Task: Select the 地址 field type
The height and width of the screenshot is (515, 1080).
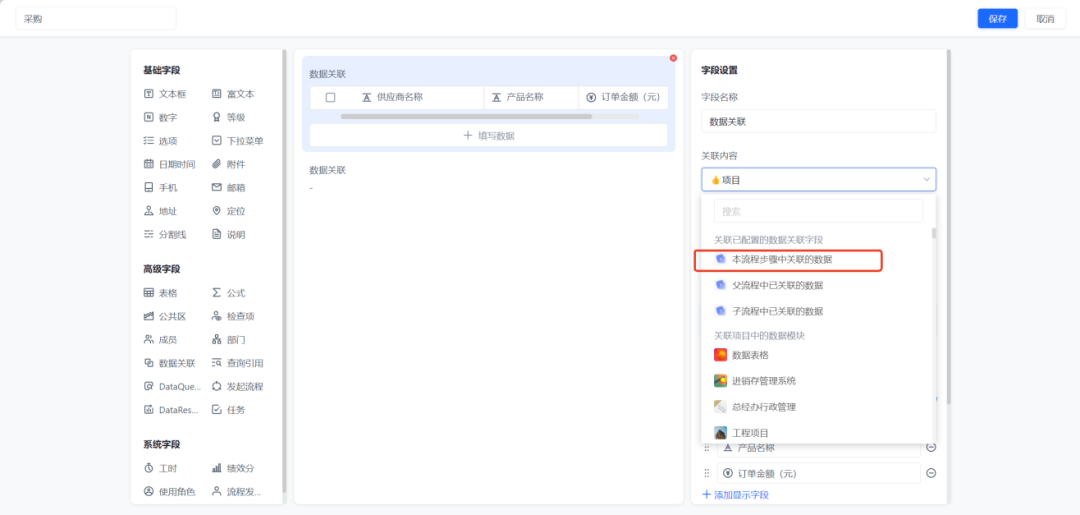Action: point(160,211)
